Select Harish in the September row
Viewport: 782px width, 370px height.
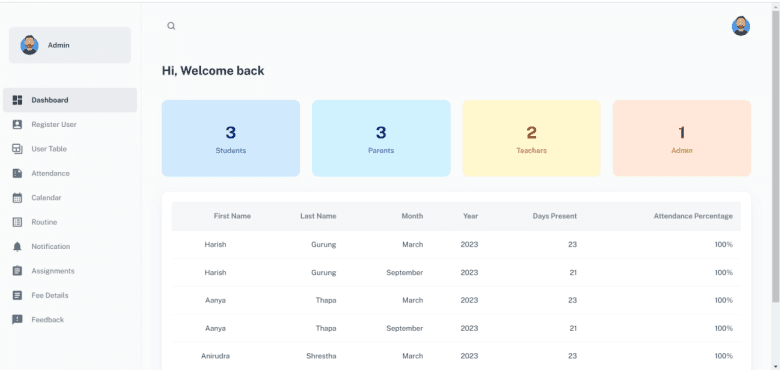coord(215,273)
